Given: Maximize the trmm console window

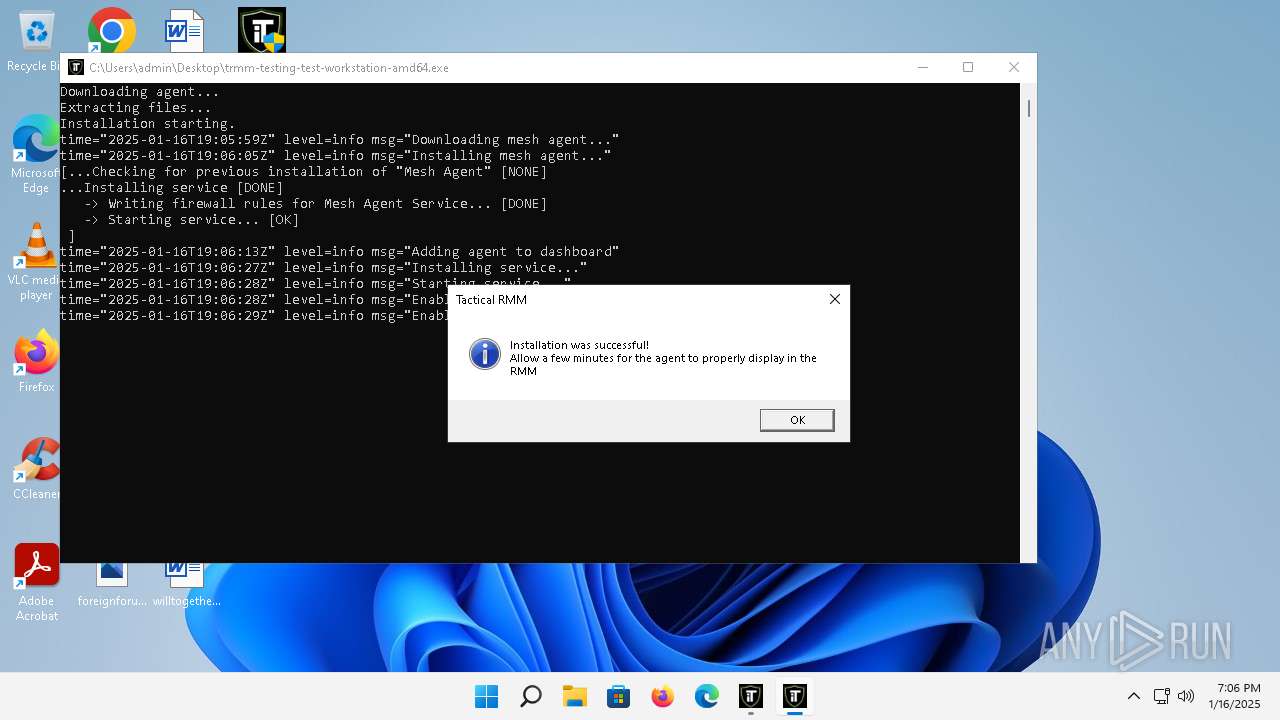Looking at the screenshot, I should [968, 67].
